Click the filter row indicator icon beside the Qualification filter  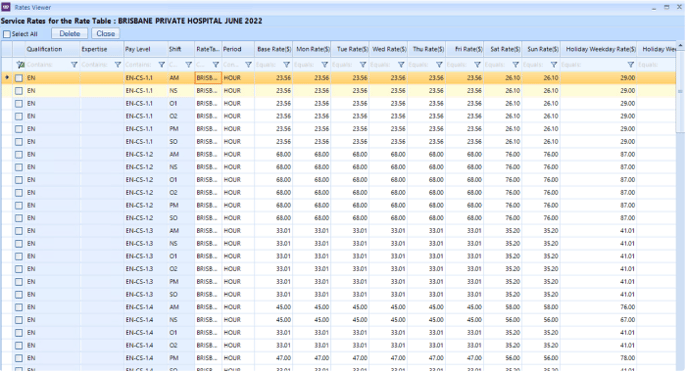(x=20, y=64)
